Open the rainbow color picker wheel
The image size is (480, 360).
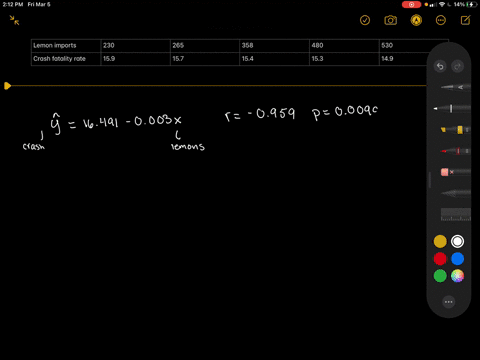pos(457,276)
